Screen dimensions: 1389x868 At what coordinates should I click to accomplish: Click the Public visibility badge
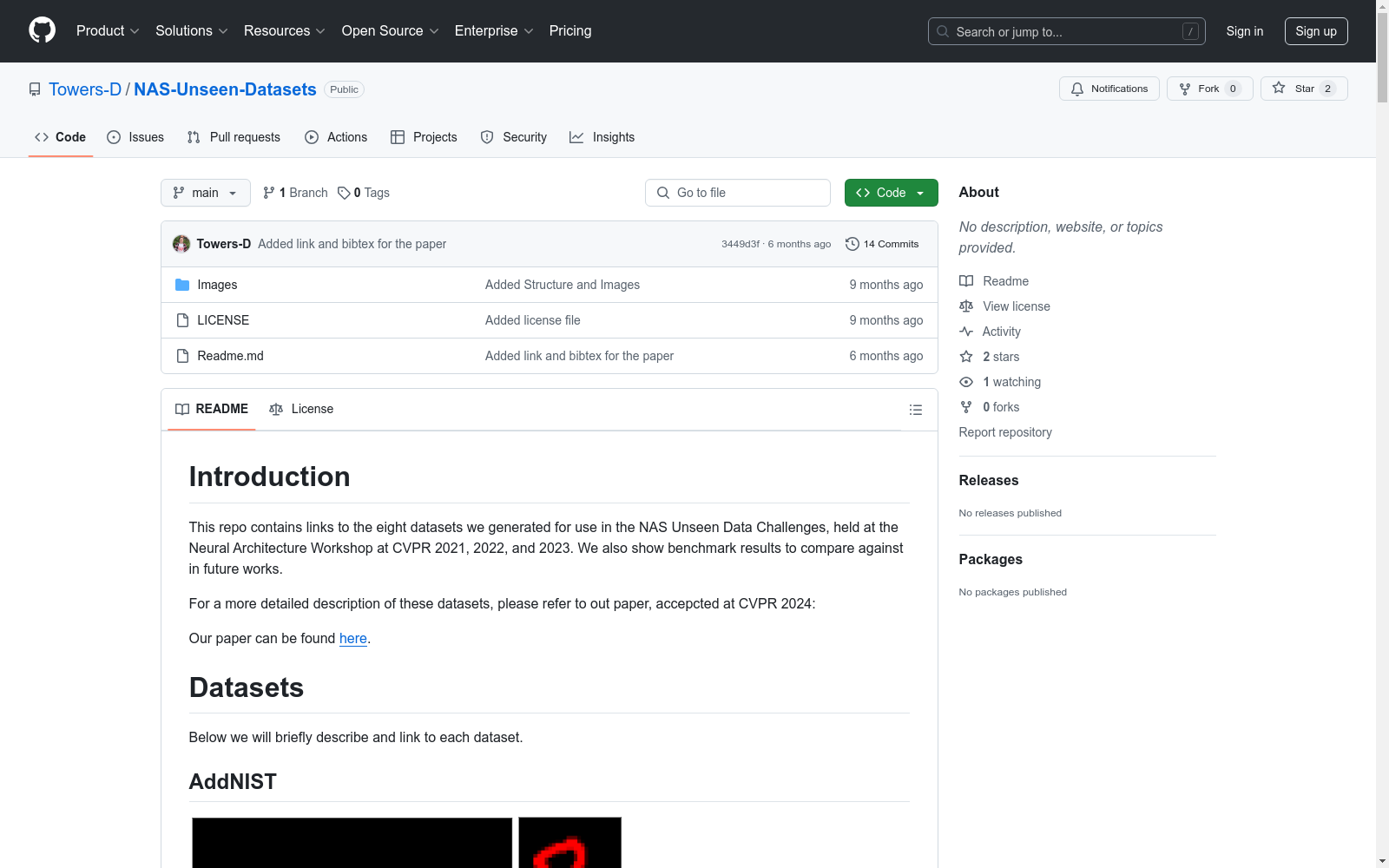click(344, 89)
